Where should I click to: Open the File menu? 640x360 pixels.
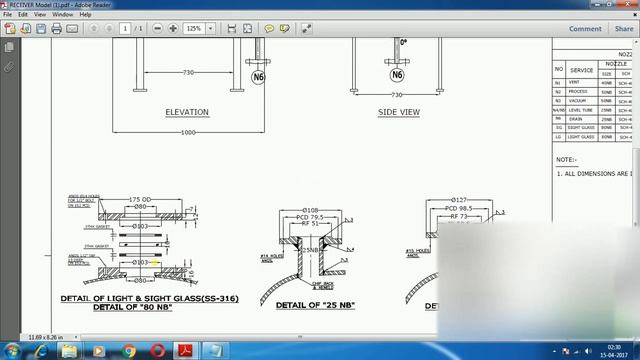[7, 15]
